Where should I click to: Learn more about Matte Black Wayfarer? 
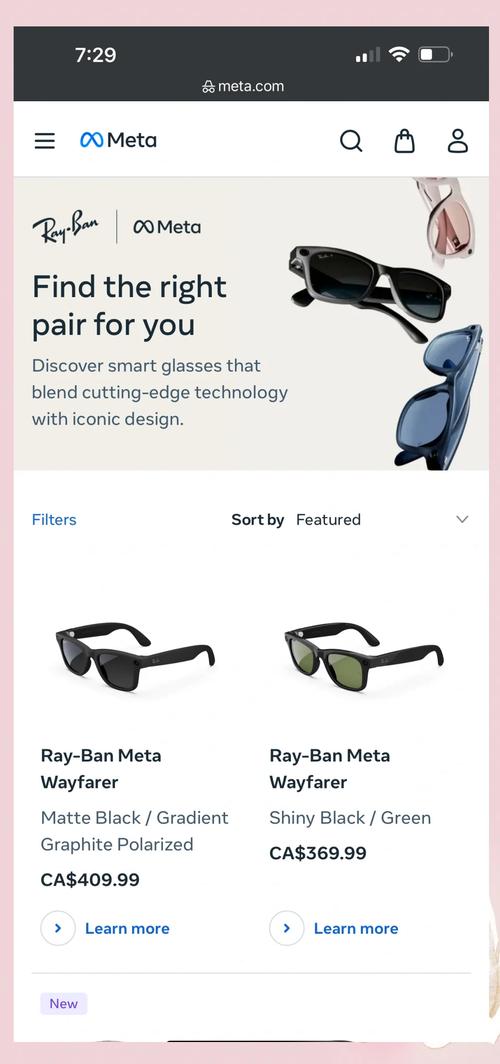127,928
